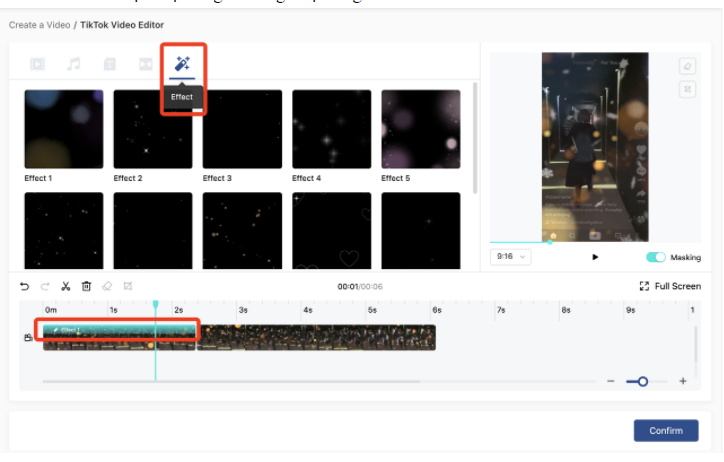This screenshot has height=462, width=724.
Task: Pick the hearts effect thumbnail in second row
Action: [331, 230]
